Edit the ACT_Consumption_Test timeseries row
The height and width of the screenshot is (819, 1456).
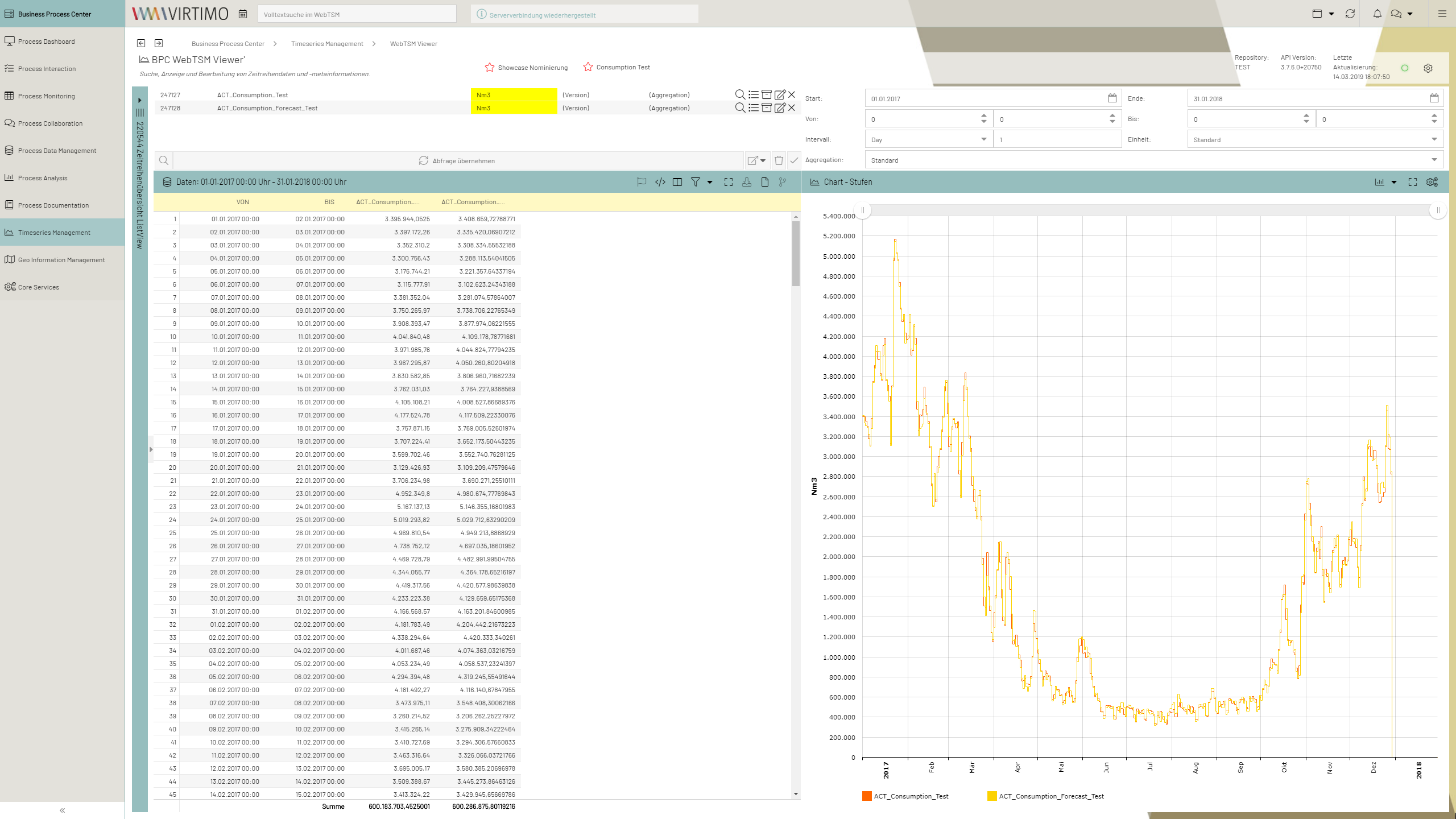coord(780,94)
